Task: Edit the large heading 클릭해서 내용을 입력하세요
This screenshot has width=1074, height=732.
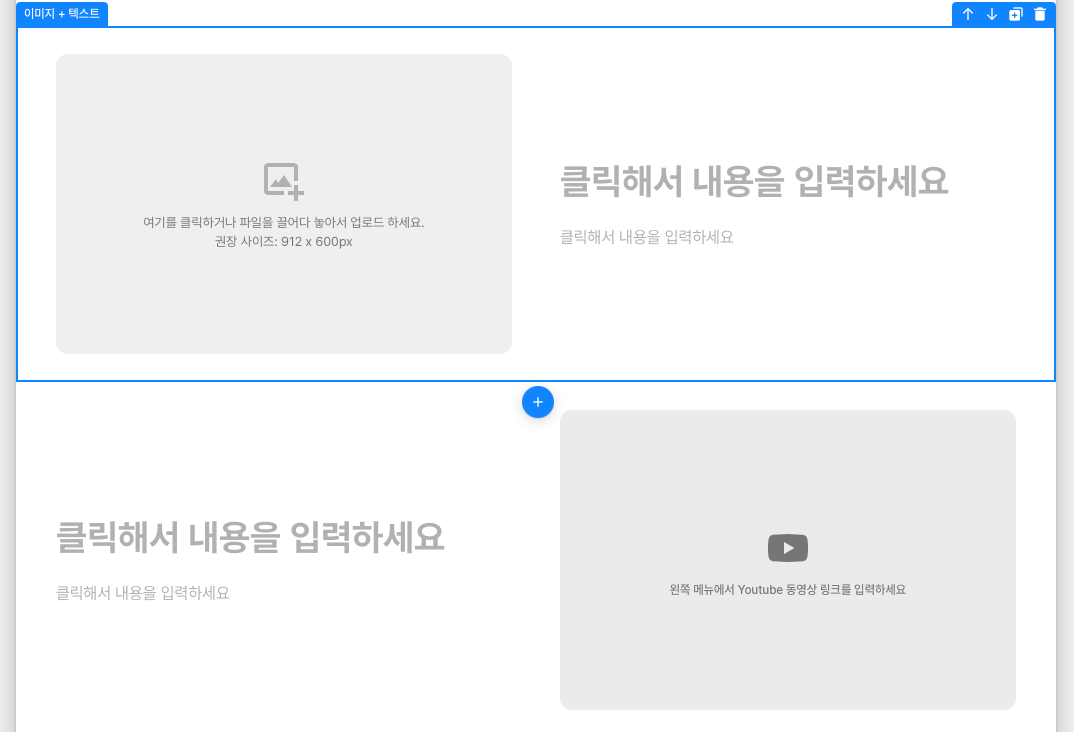Action: click(754, 181)
